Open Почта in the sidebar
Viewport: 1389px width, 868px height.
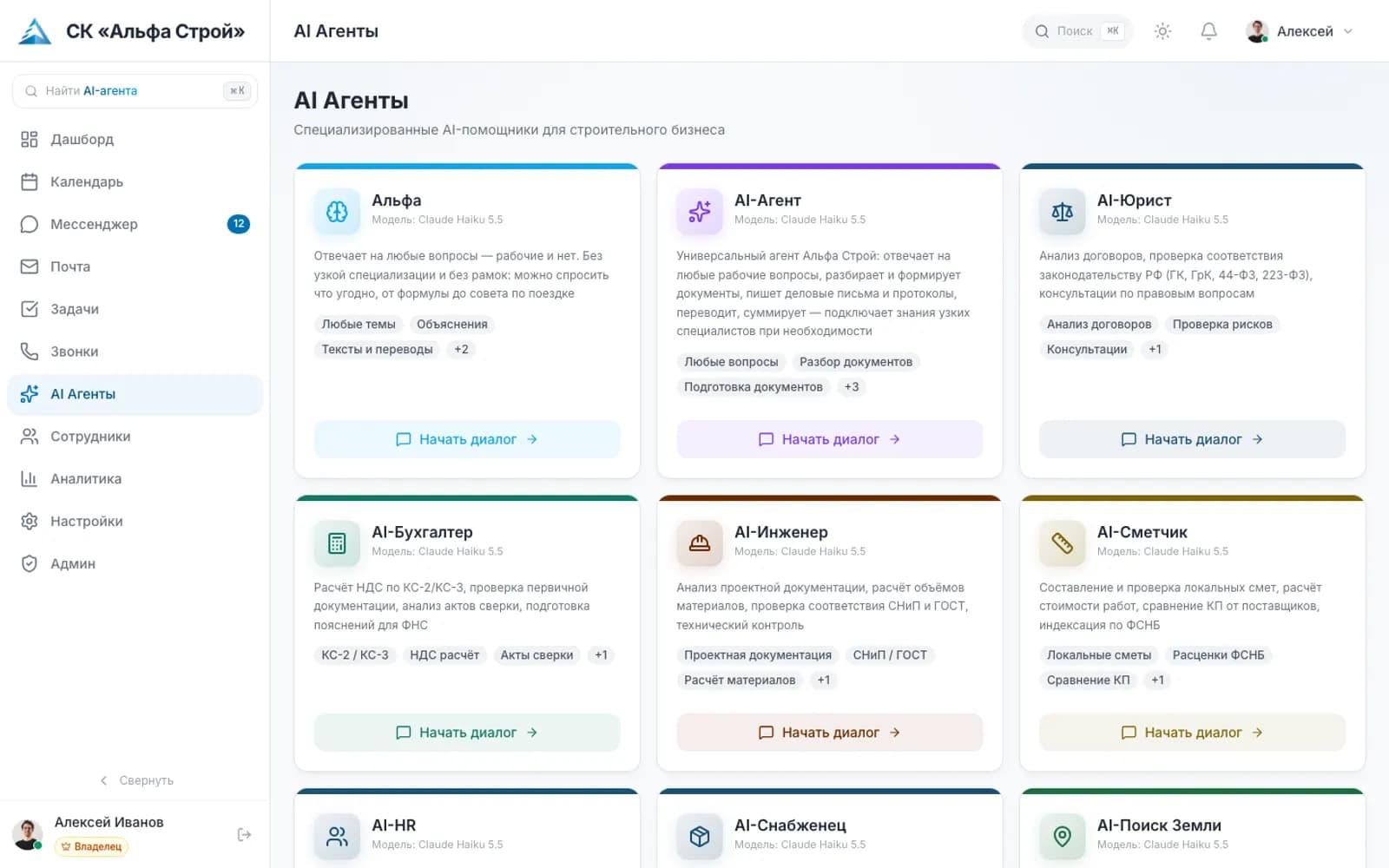(135, 266)
